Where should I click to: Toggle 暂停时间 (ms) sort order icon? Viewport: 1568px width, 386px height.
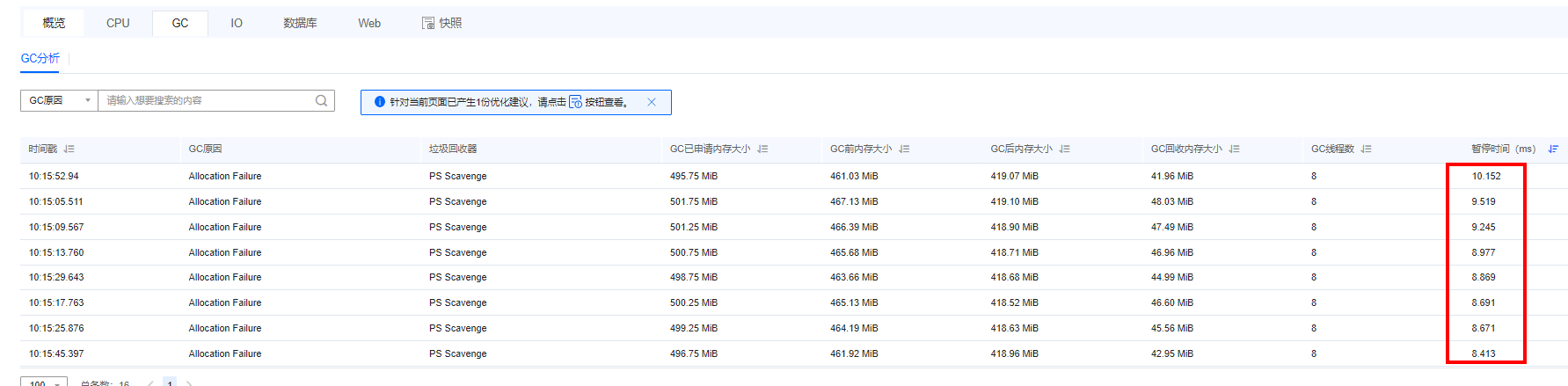pos(1554,149)
